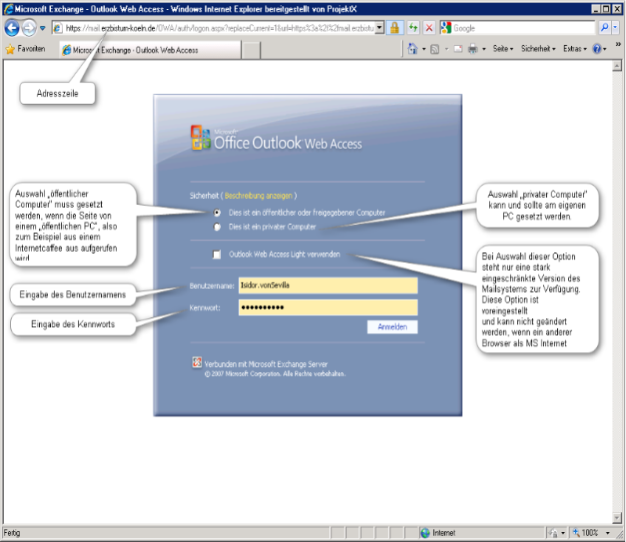626x542 pixels.
Task: Click the Beschreibung anzeigen link
Action: (x=258, y=196)
